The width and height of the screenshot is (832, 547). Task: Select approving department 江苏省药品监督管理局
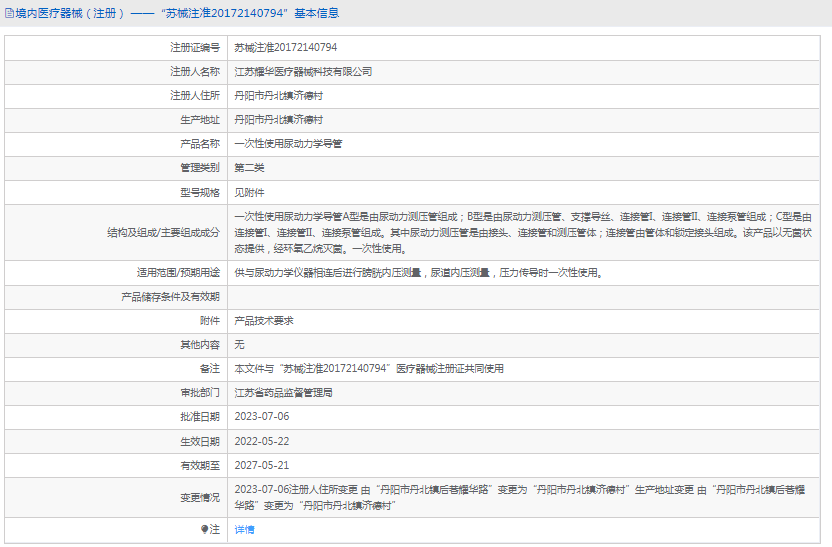click(x=283, y=393)
